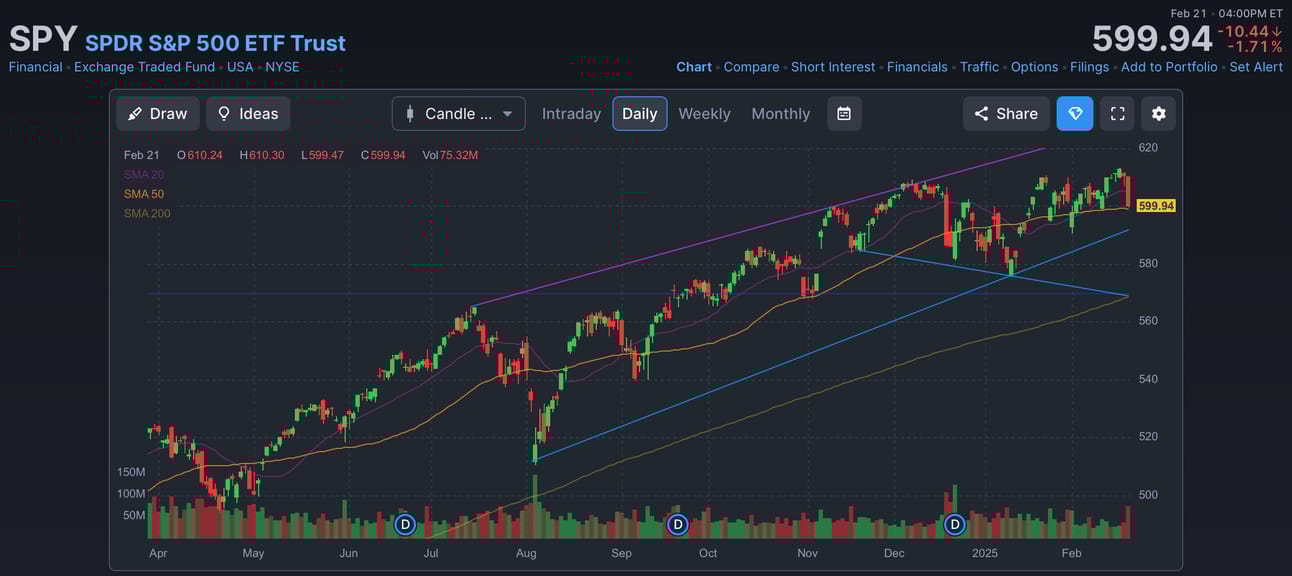Click the blue diamond premium icon
The width and height of the screenshot is (1292, 576).
1075,114
